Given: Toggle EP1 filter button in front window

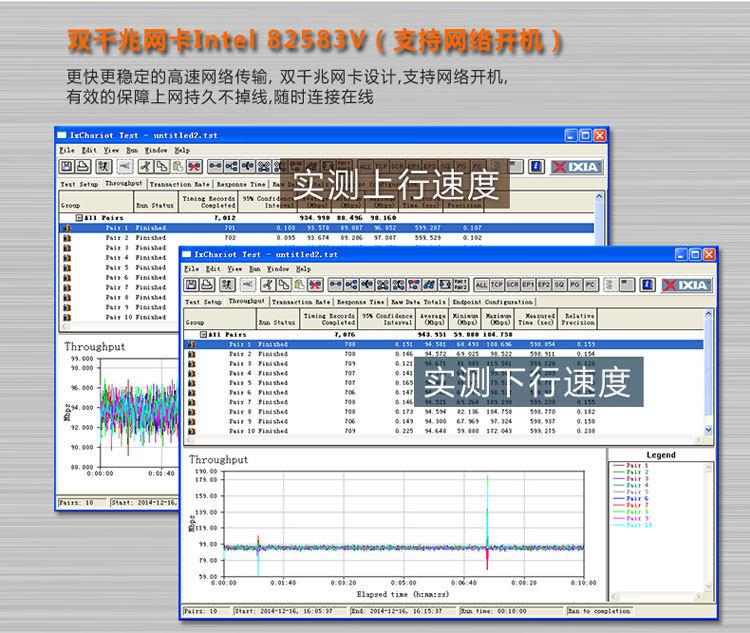Looking at the screenshot, I should [x=528, y=285].
